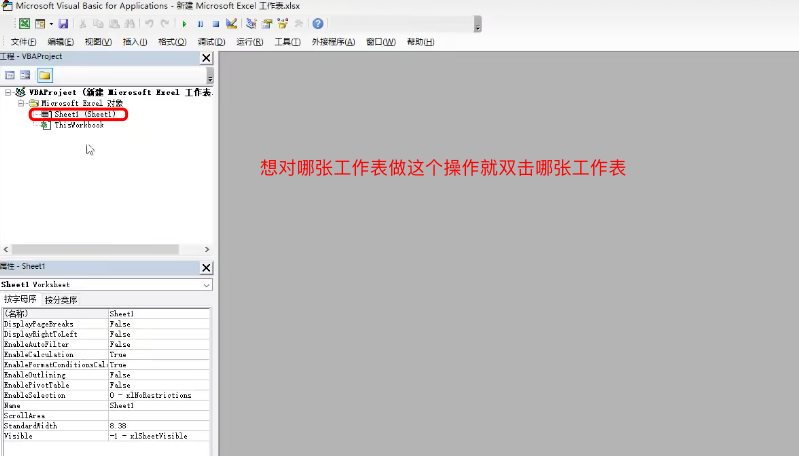Open Object Browser toolbar icon
Viewport: 799px width, 456px height.
282,23
